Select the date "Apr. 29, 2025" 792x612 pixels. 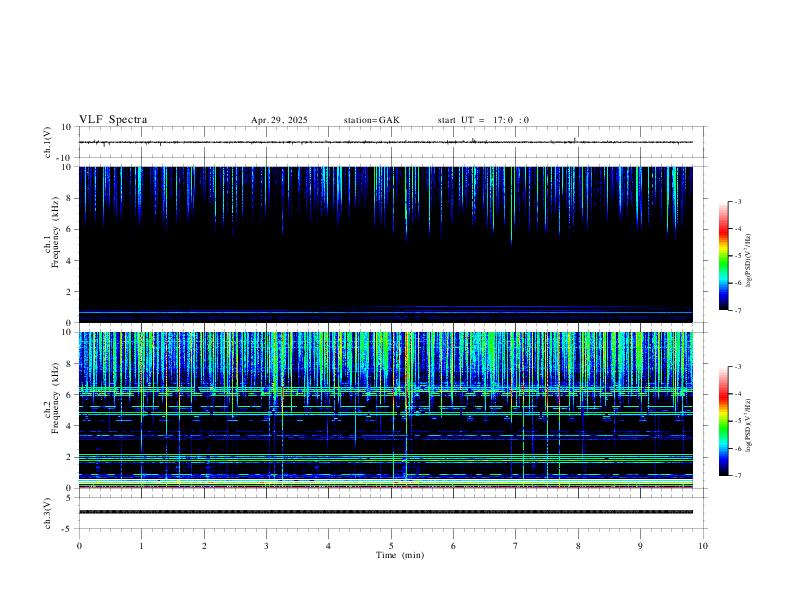coord(279,120)
